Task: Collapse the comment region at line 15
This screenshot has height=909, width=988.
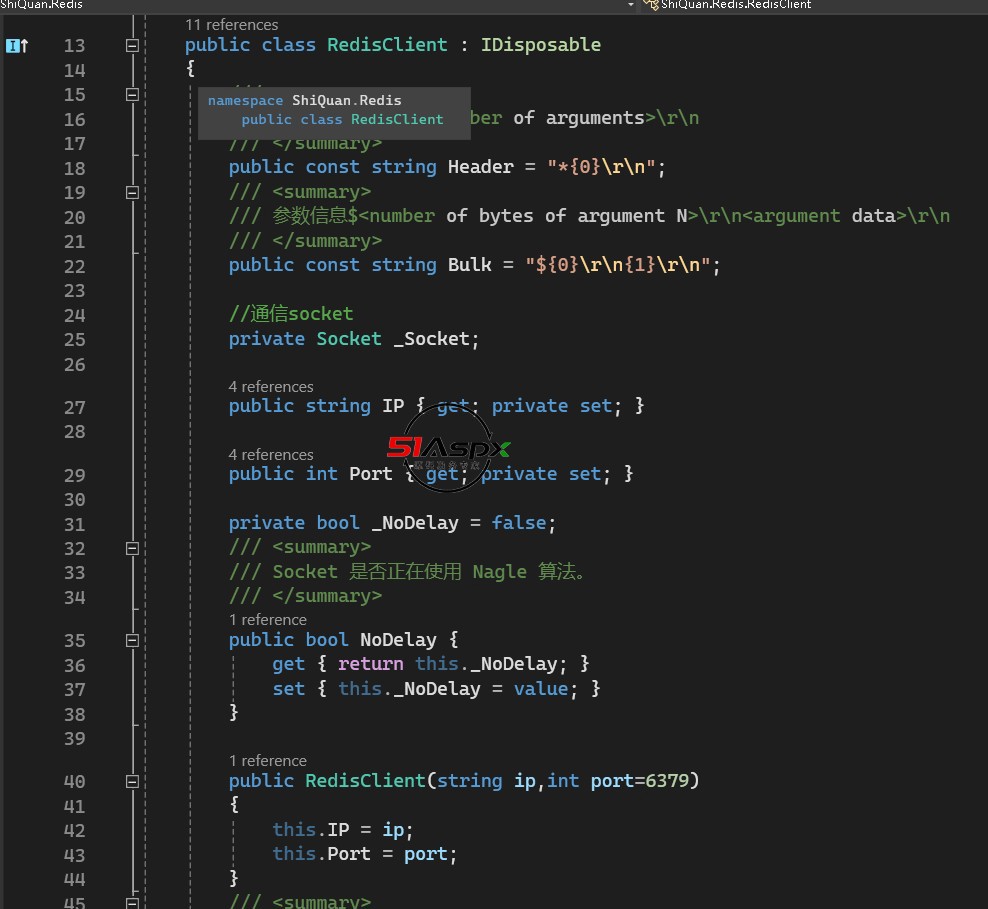Action: [131, 94]
